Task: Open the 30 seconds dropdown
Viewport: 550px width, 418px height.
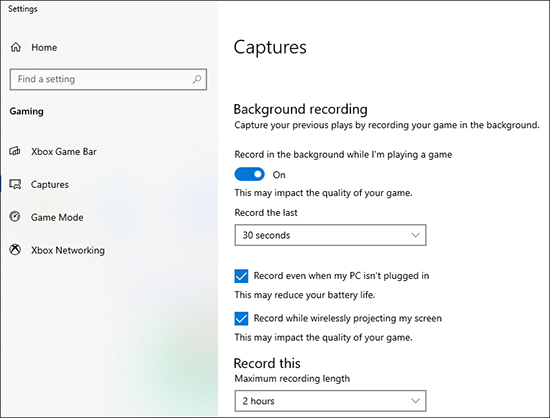Action: click(x=330, y=235)
